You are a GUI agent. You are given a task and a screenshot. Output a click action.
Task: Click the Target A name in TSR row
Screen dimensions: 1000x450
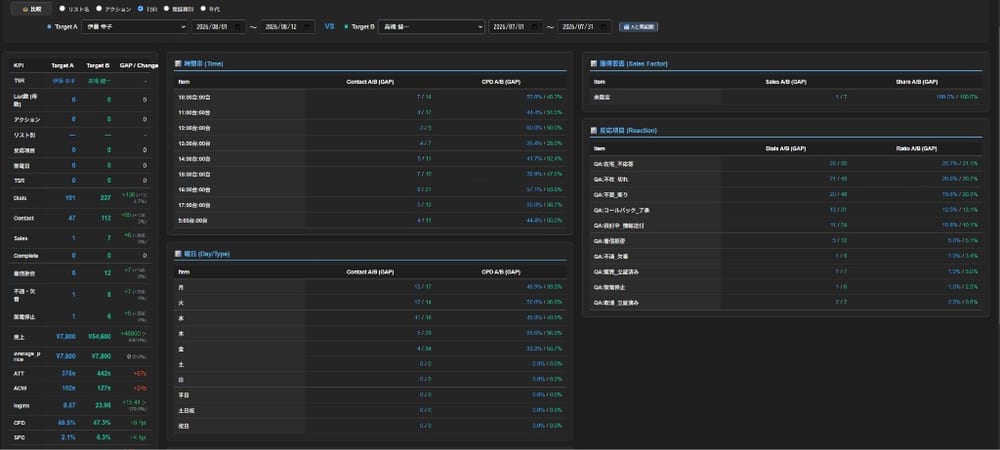pyautogui.click(x=64, y=81)
